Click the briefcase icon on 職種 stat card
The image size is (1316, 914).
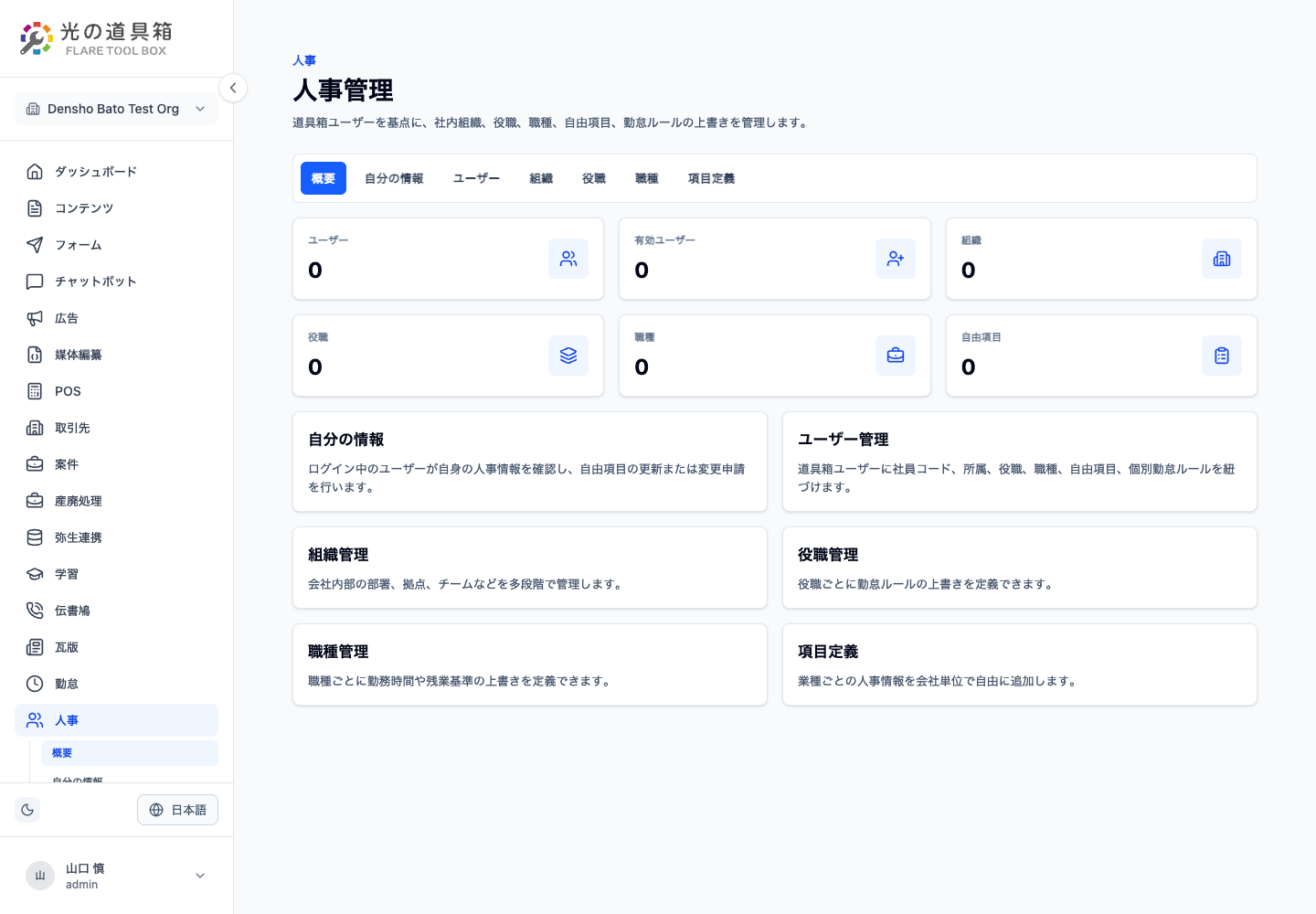pyautogui.click(x=896, y=356)
